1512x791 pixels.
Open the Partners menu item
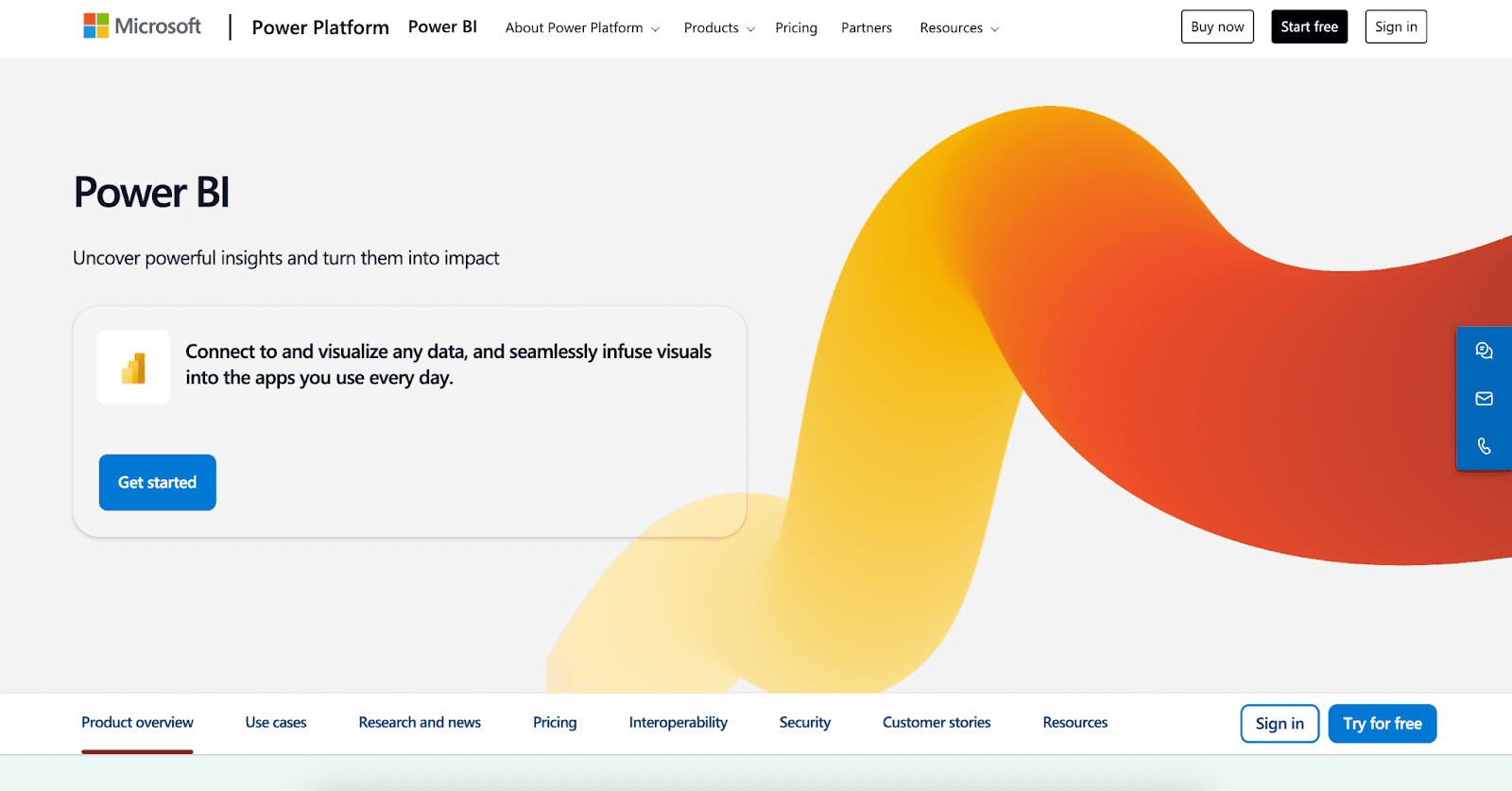click(x=866, y=28)
